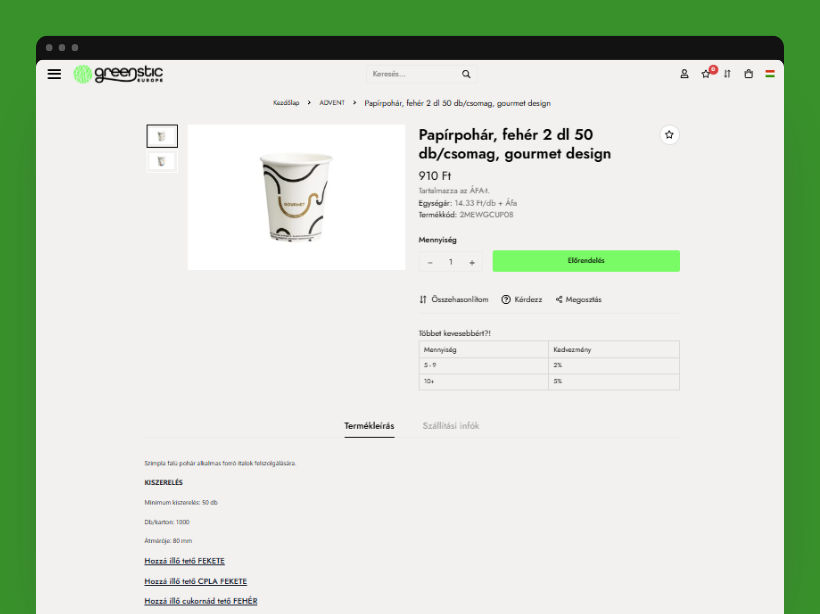The width and height of the screenshot is (820, 614).
Task: Open the compare arrows icon in header
Action: click(x=727, y=74)
